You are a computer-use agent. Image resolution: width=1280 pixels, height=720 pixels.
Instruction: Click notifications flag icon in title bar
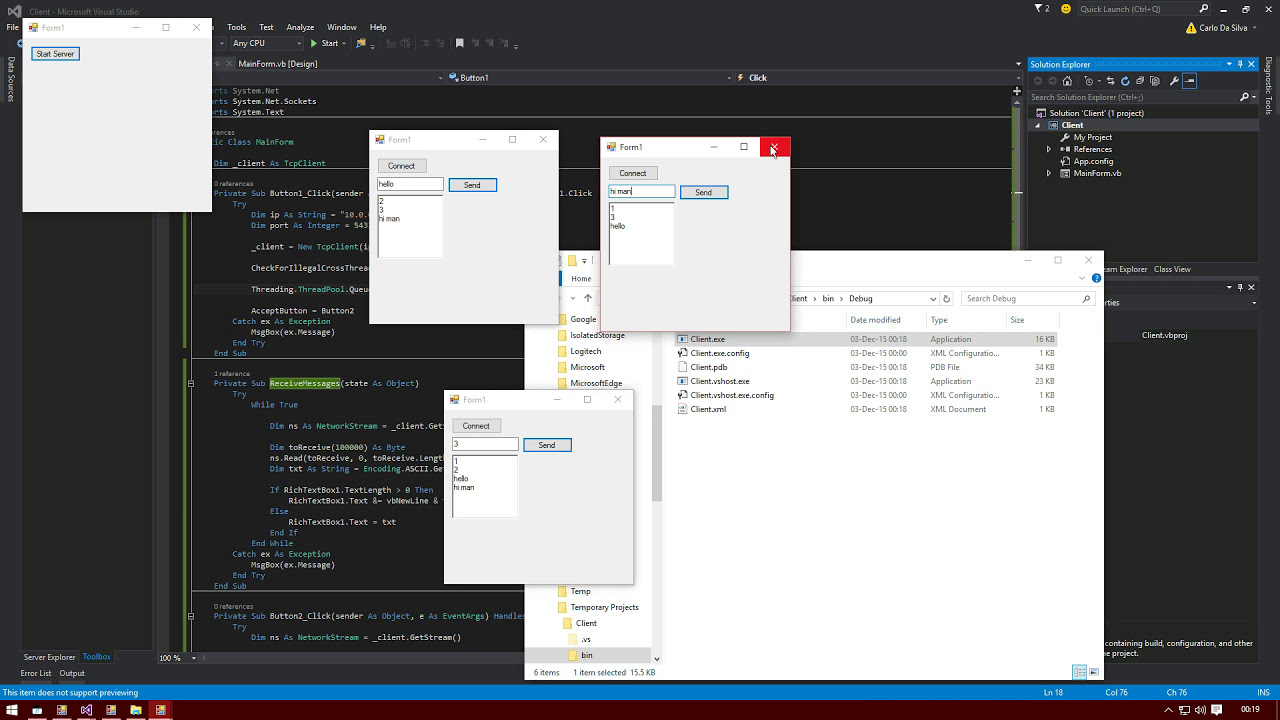(x=1037, y=9)
